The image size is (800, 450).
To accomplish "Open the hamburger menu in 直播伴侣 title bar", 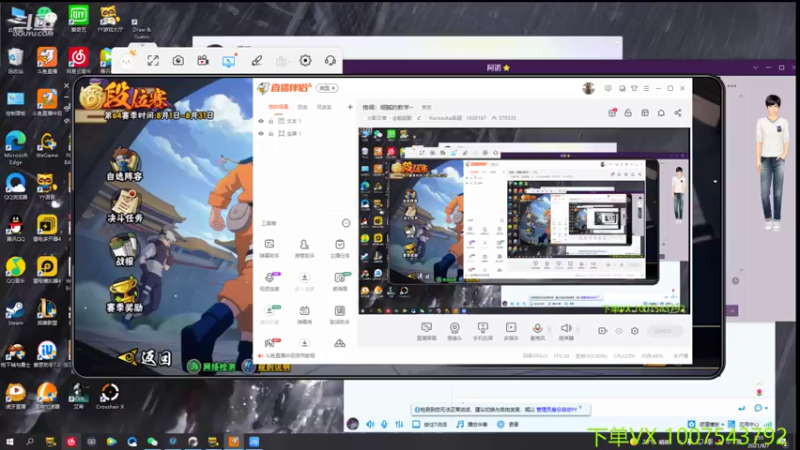I will pos(646,88).
